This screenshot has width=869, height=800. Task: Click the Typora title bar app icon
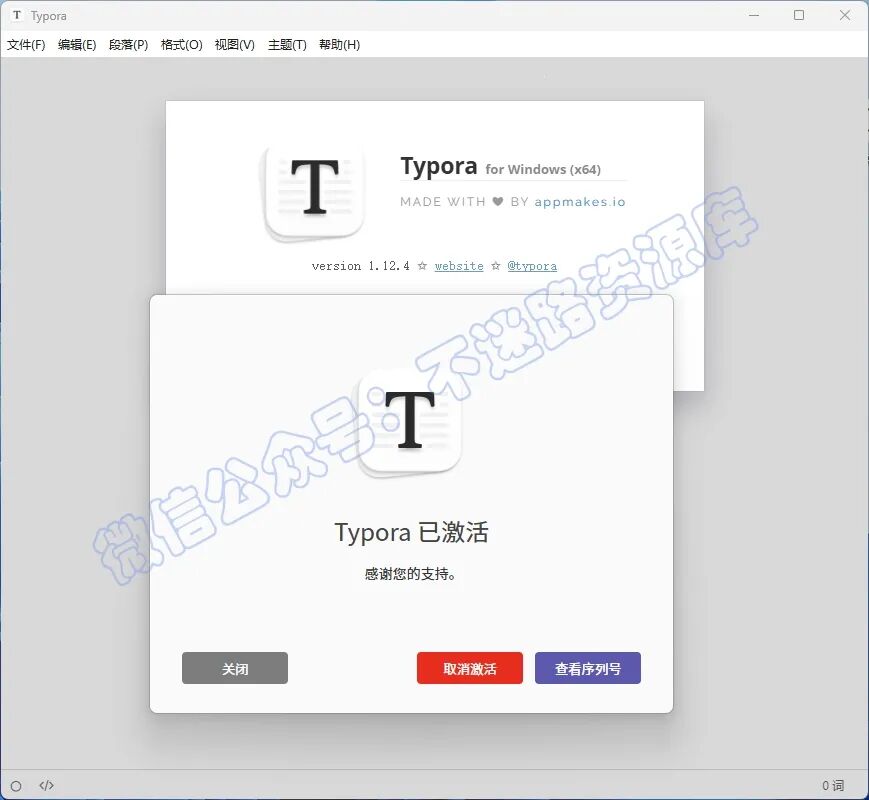tap(17, 16)
